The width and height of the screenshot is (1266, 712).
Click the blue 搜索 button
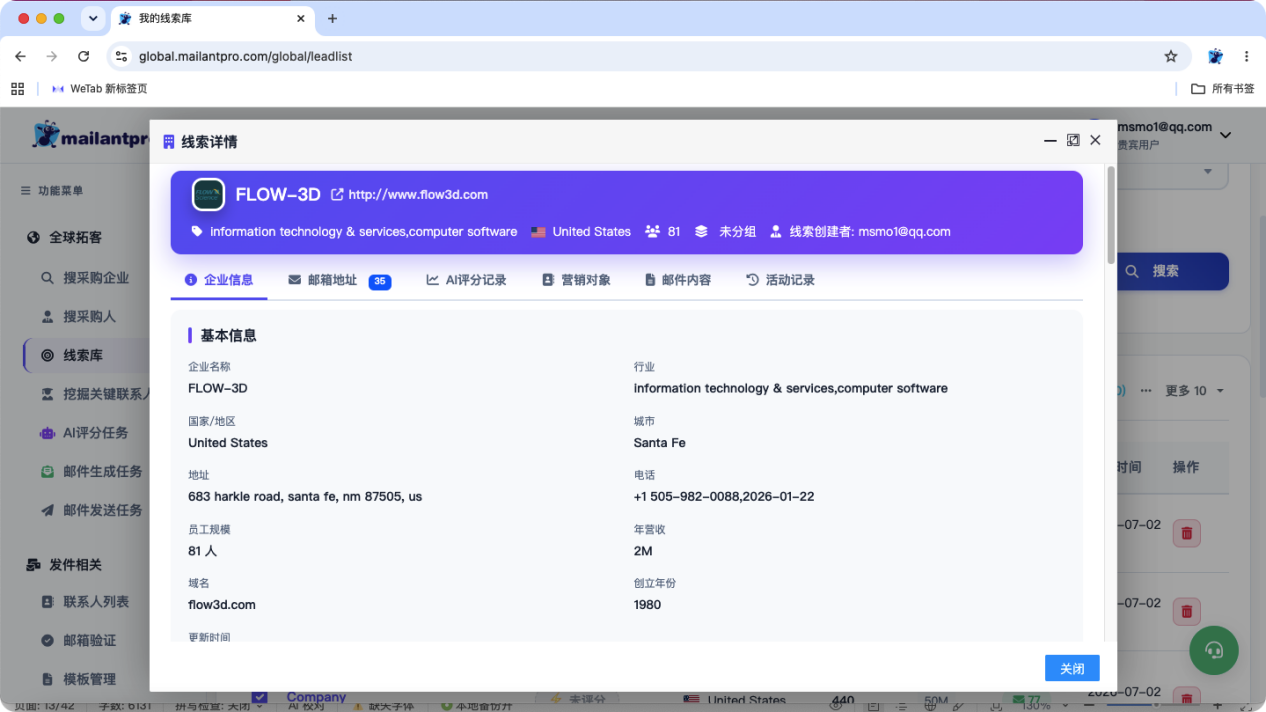click(x=1172, y=271)
